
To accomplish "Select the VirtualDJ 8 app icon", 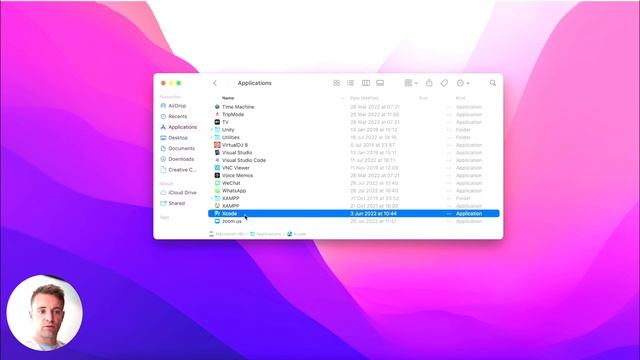I will tap(217, 145).
